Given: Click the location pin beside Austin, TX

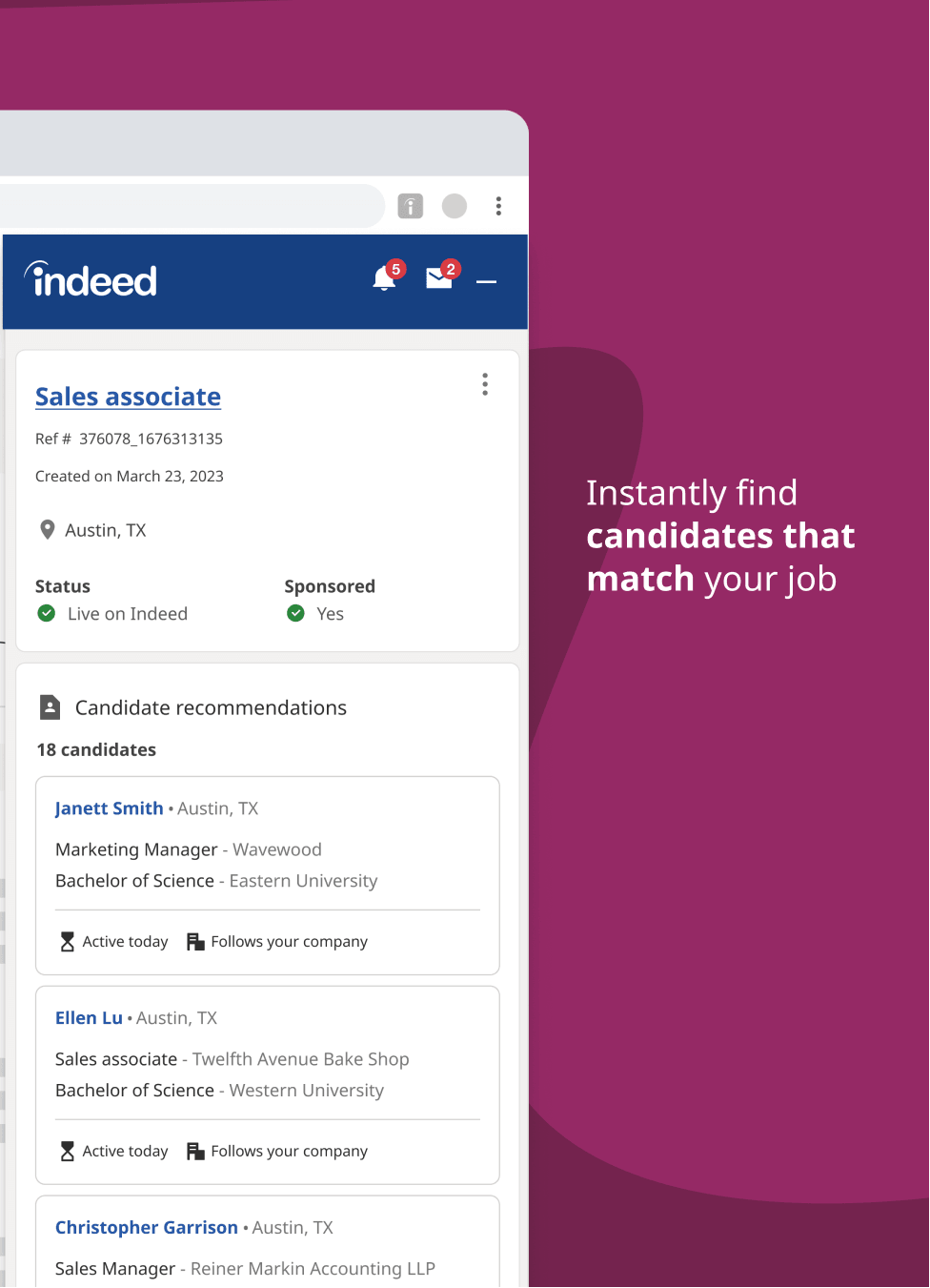Looking at the screenshot, I should (x=48, y=529).
